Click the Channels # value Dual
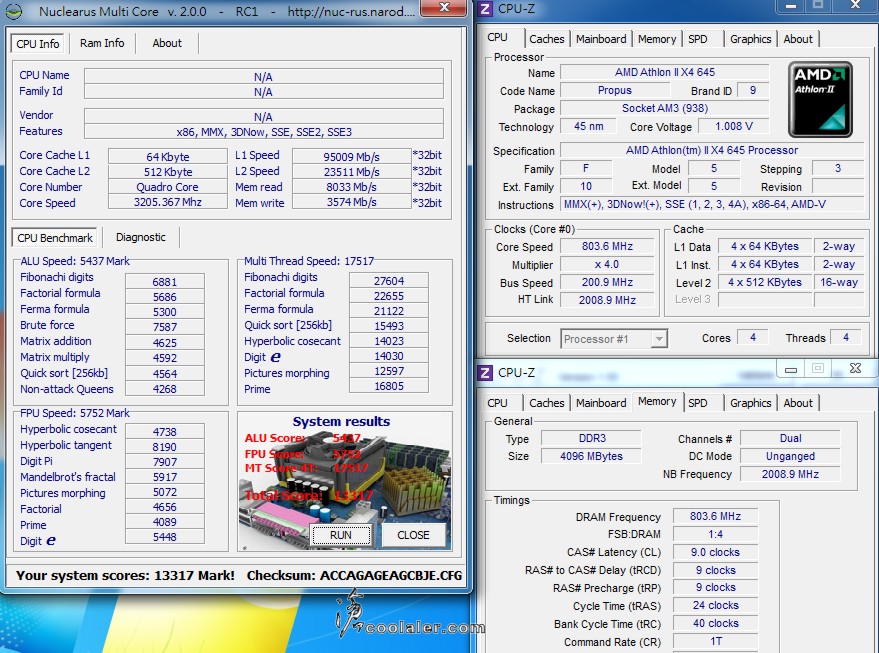Screen dimensions: 879x653 pyautogui.click(x=790, y=438)
